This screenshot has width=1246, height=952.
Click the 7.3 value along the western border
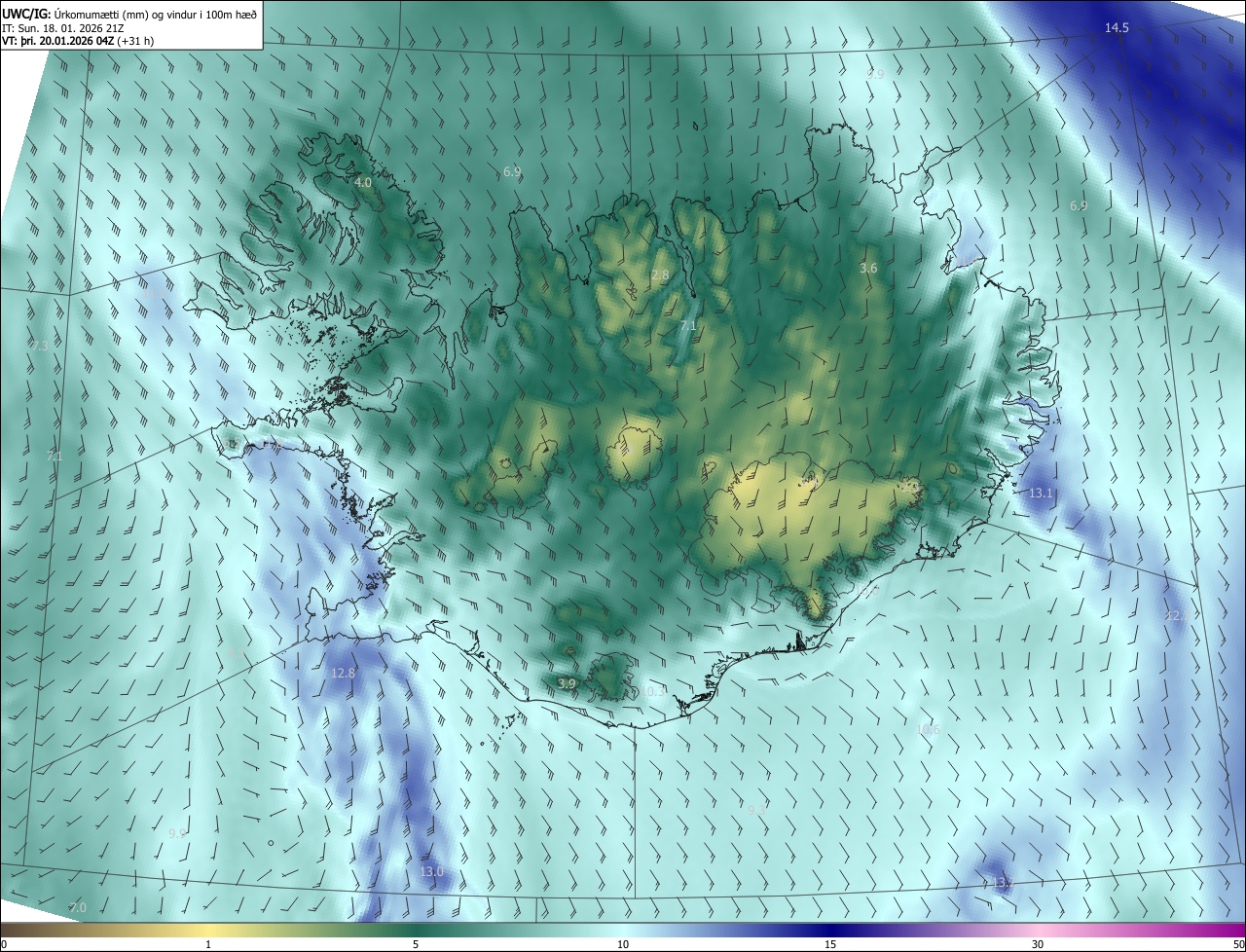point(39,346)
